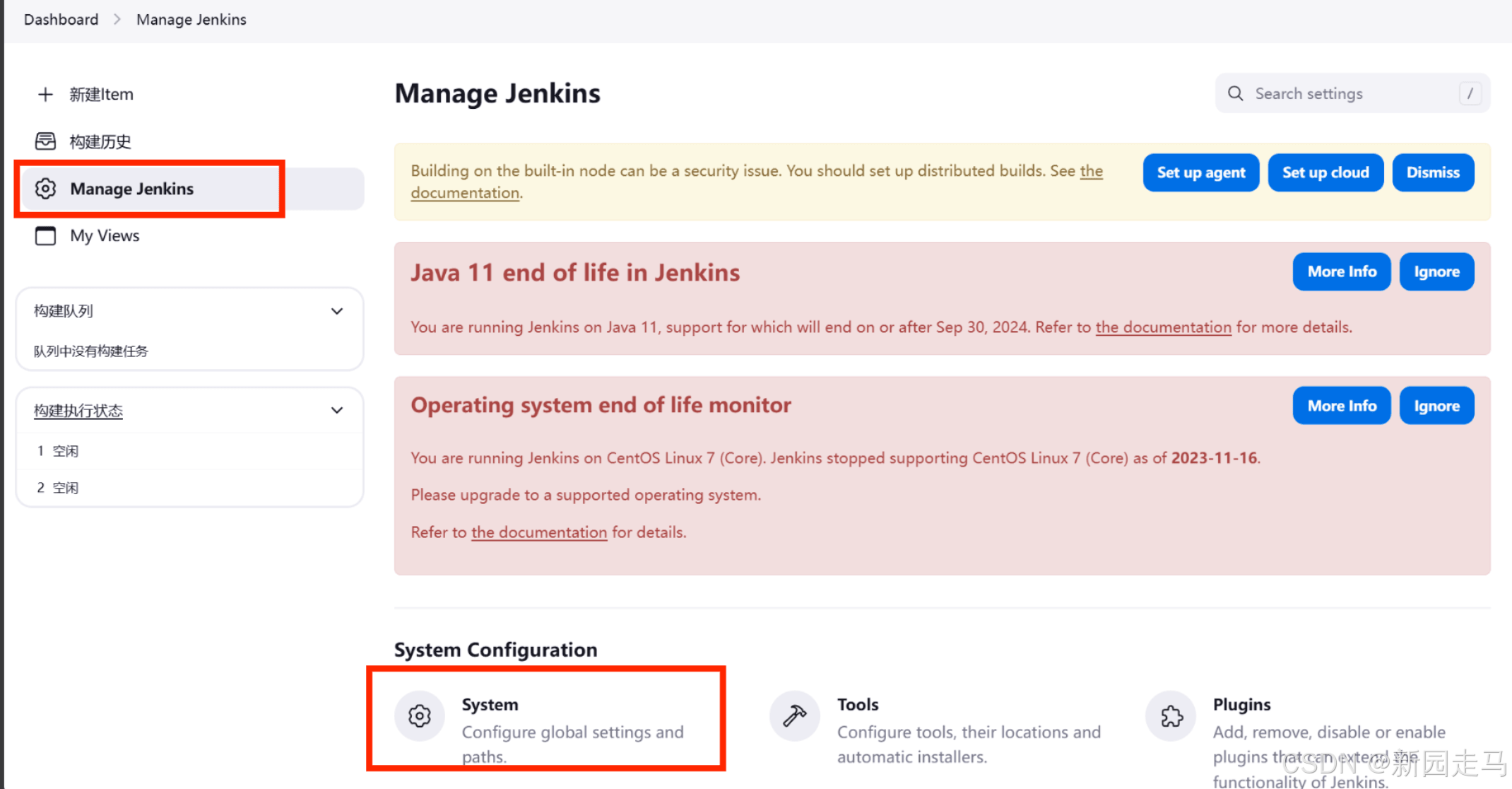Focus the Search settings input field
This screenshot has height=789, width=1512.
1352,93
